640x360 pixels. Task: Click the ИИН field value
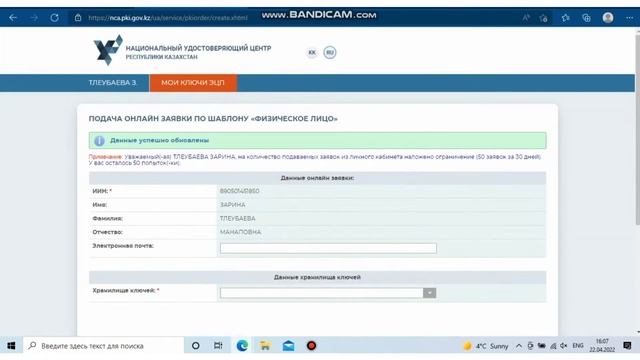click(240, 191)
